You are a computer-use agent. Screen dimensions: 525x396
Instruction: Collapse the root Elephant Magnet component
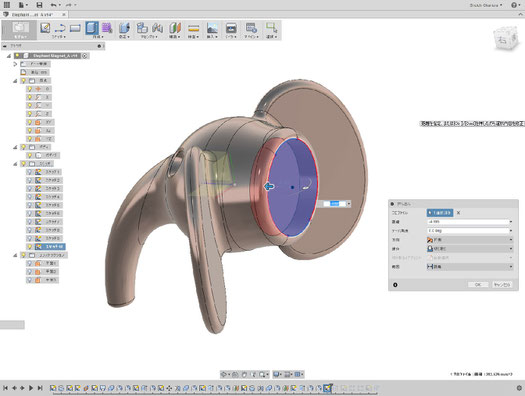click(9, 56)
